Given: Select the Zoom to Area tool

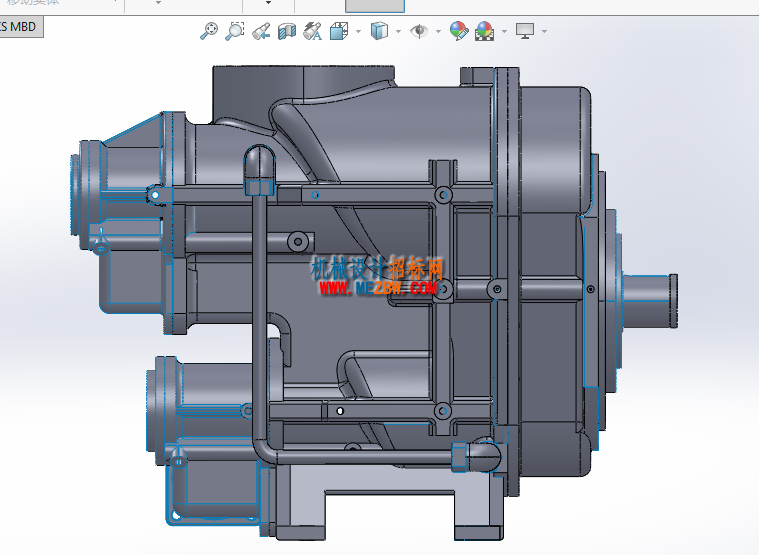Looking at the screenshot, I should pyautogui.click(x=235, y=31).
